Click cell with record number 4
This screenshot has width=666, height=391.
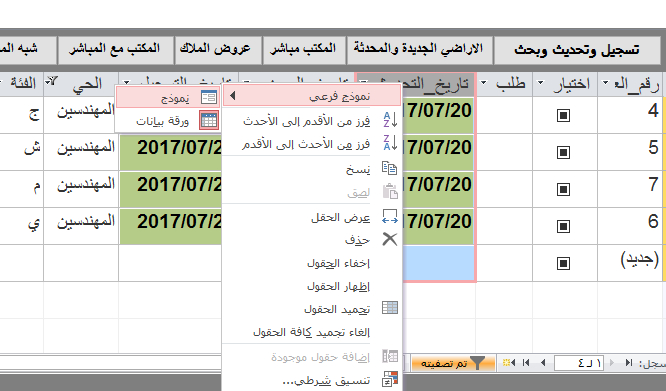(629, 115)
